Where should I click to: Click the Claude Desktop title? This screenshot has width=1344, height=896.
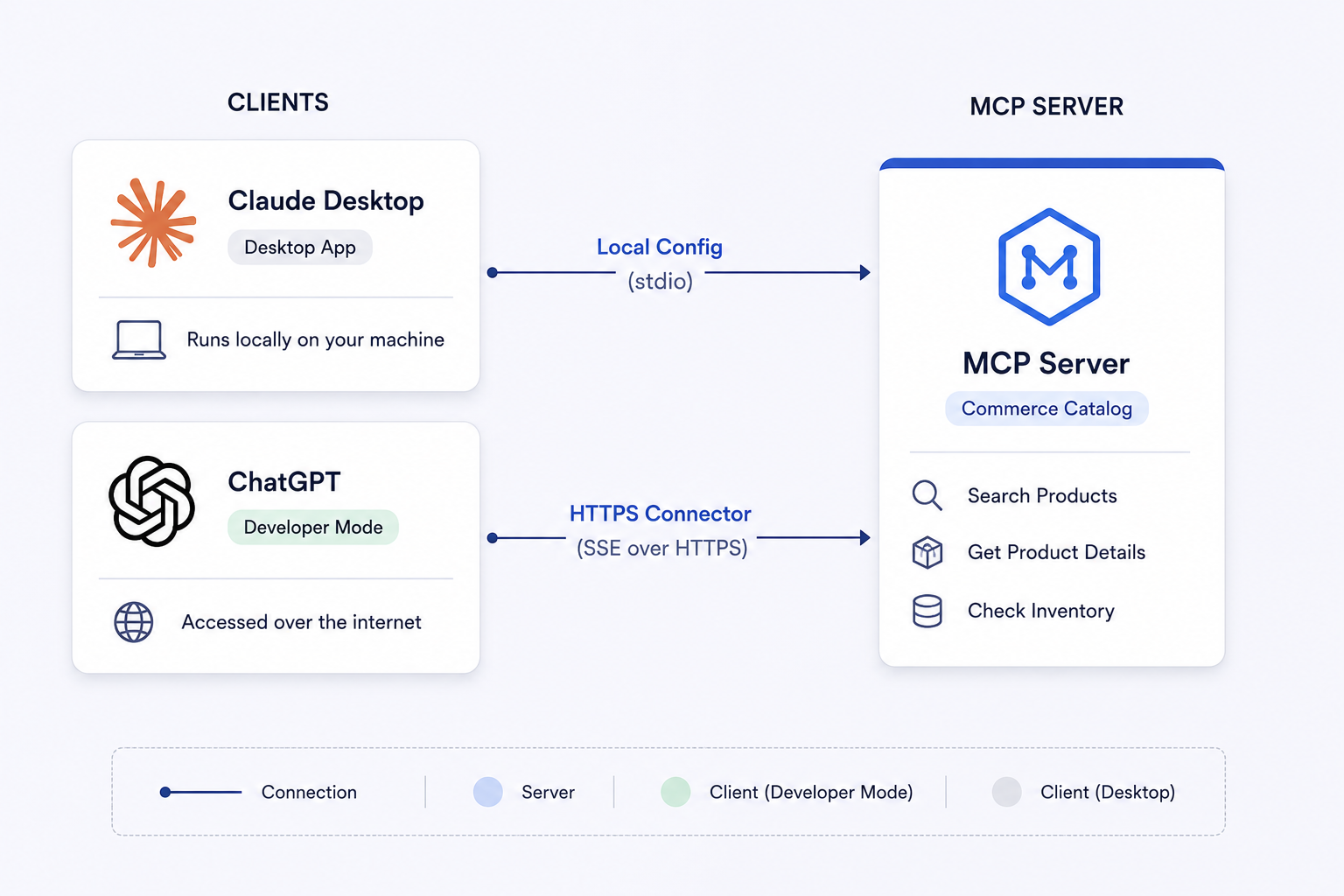point(326,201)
